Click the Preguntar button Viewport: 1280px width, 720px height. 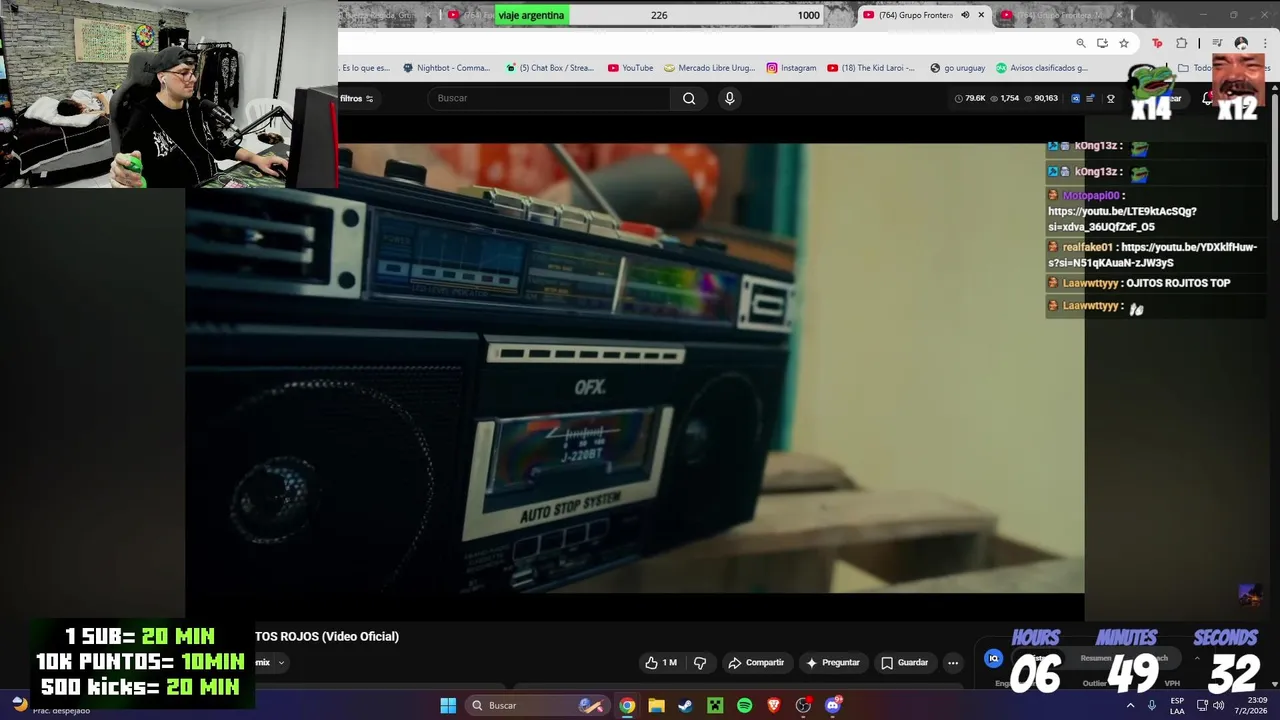tap(833, 662)
